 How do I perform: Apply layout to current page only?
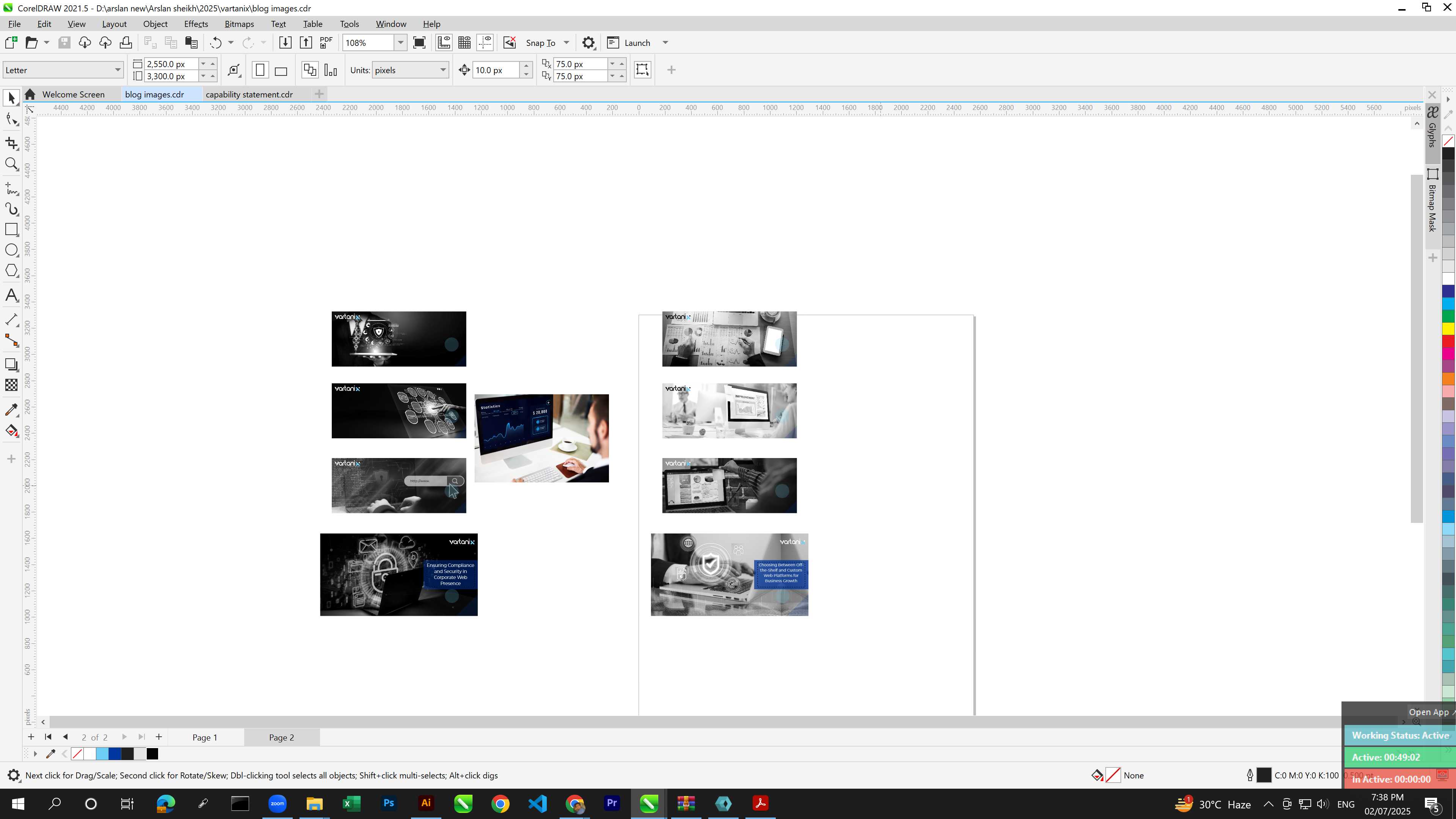click(331, 70)
